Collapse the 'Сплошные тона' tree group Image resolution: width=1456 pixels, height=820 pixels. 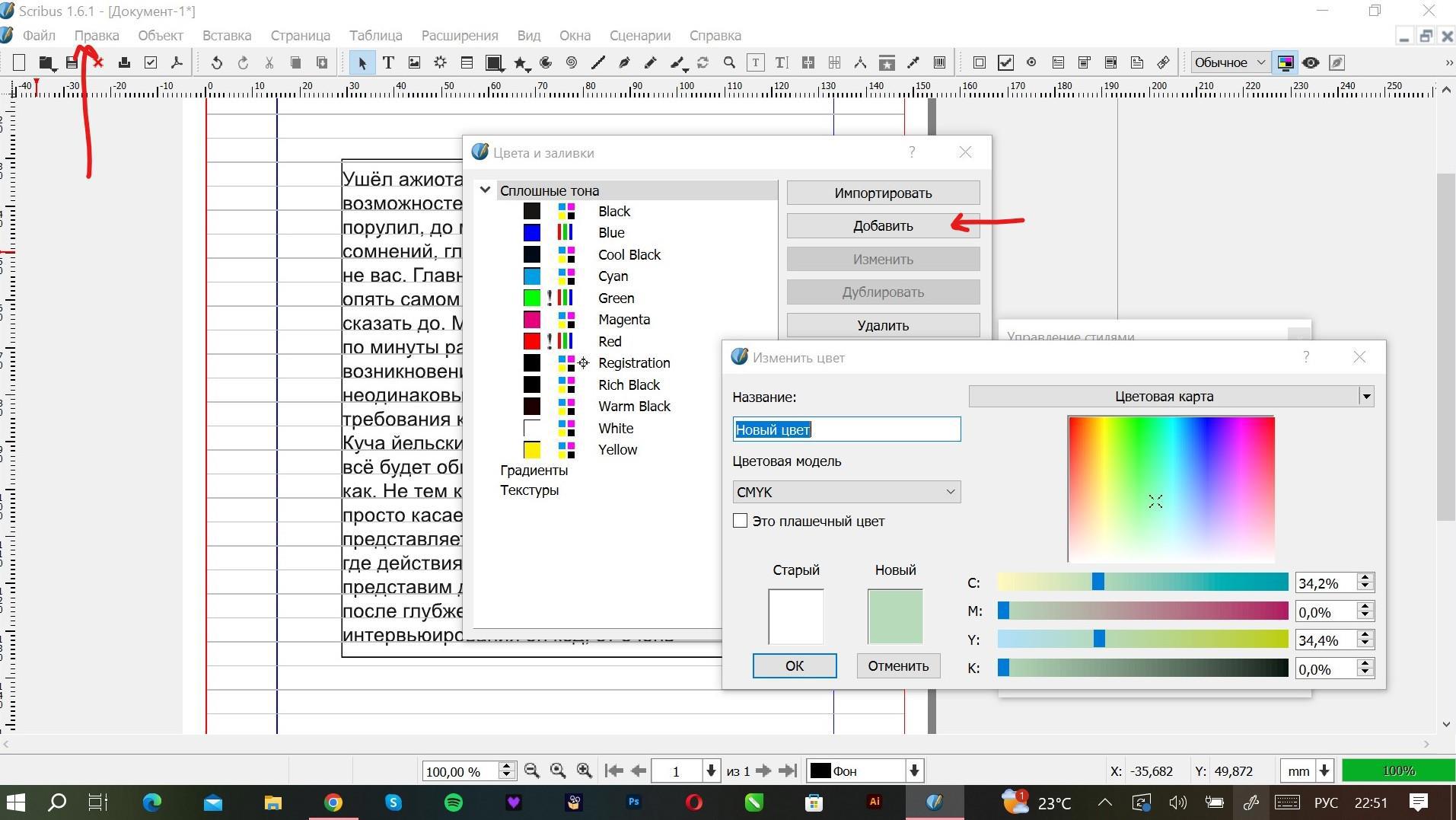(485, 190)
